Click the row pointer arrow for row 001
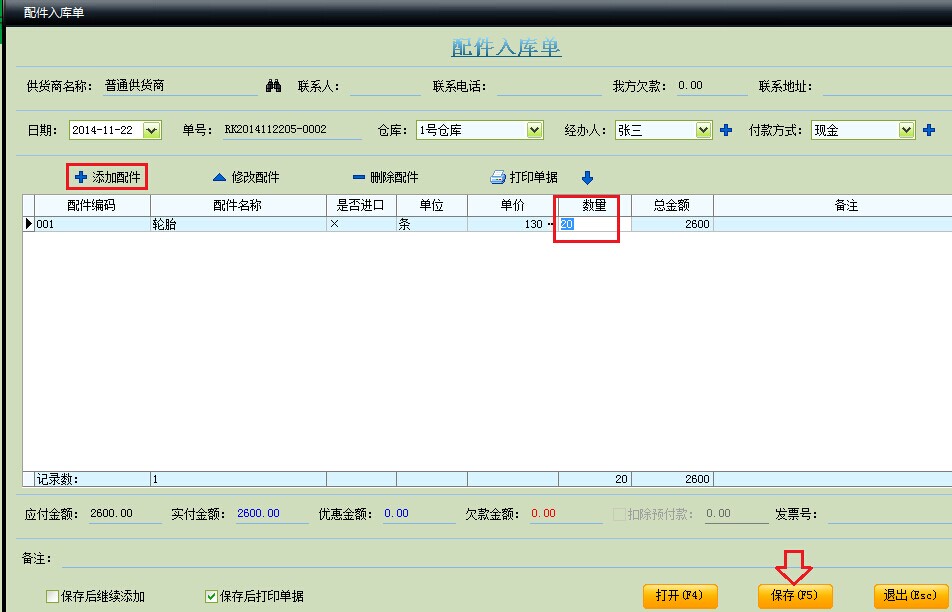952x612 pixels. pyautogui.click(x=29, y=224)
